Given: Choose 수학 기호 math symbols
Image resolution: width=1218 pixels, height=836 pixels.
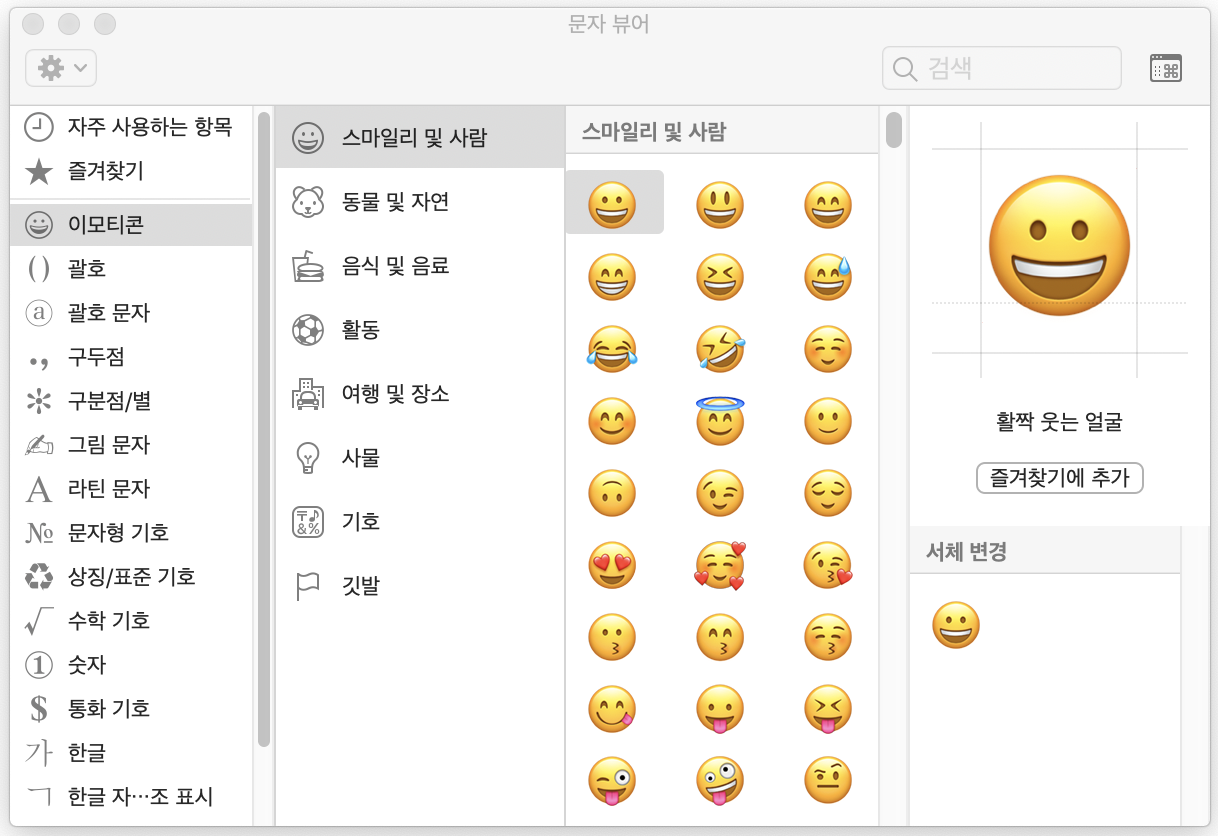Looking at the screenshot, I should (x=131, y=621).
